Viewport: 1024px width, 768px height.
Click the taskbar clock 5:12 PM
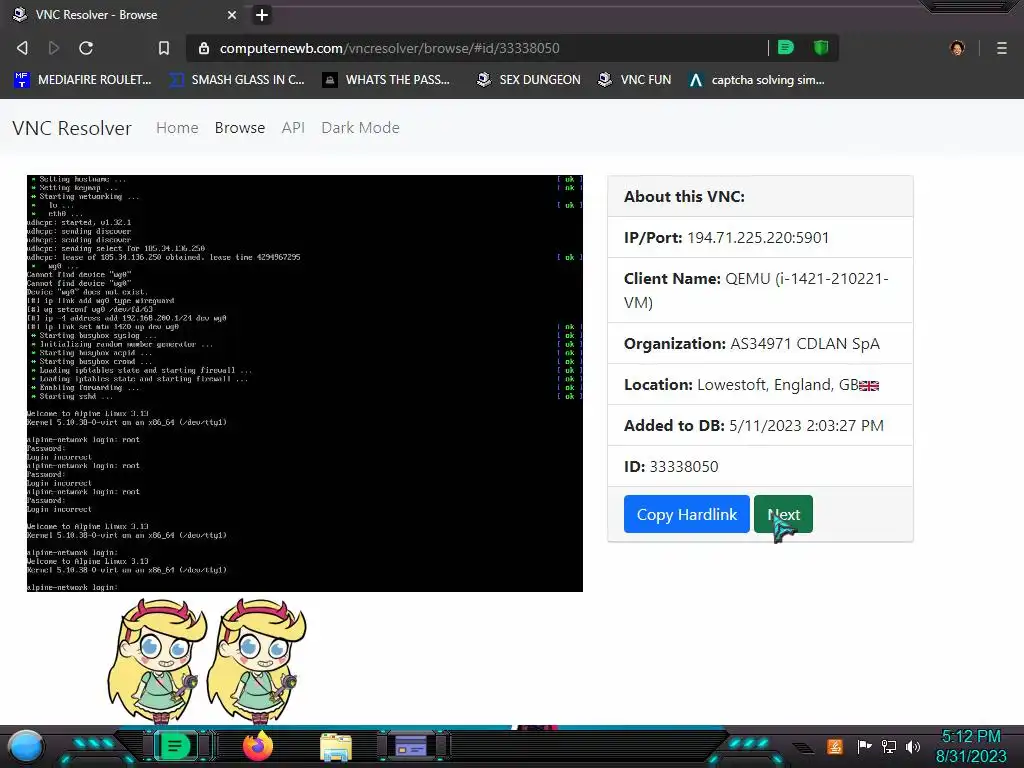pyautogui.click(x=971, y=737)
